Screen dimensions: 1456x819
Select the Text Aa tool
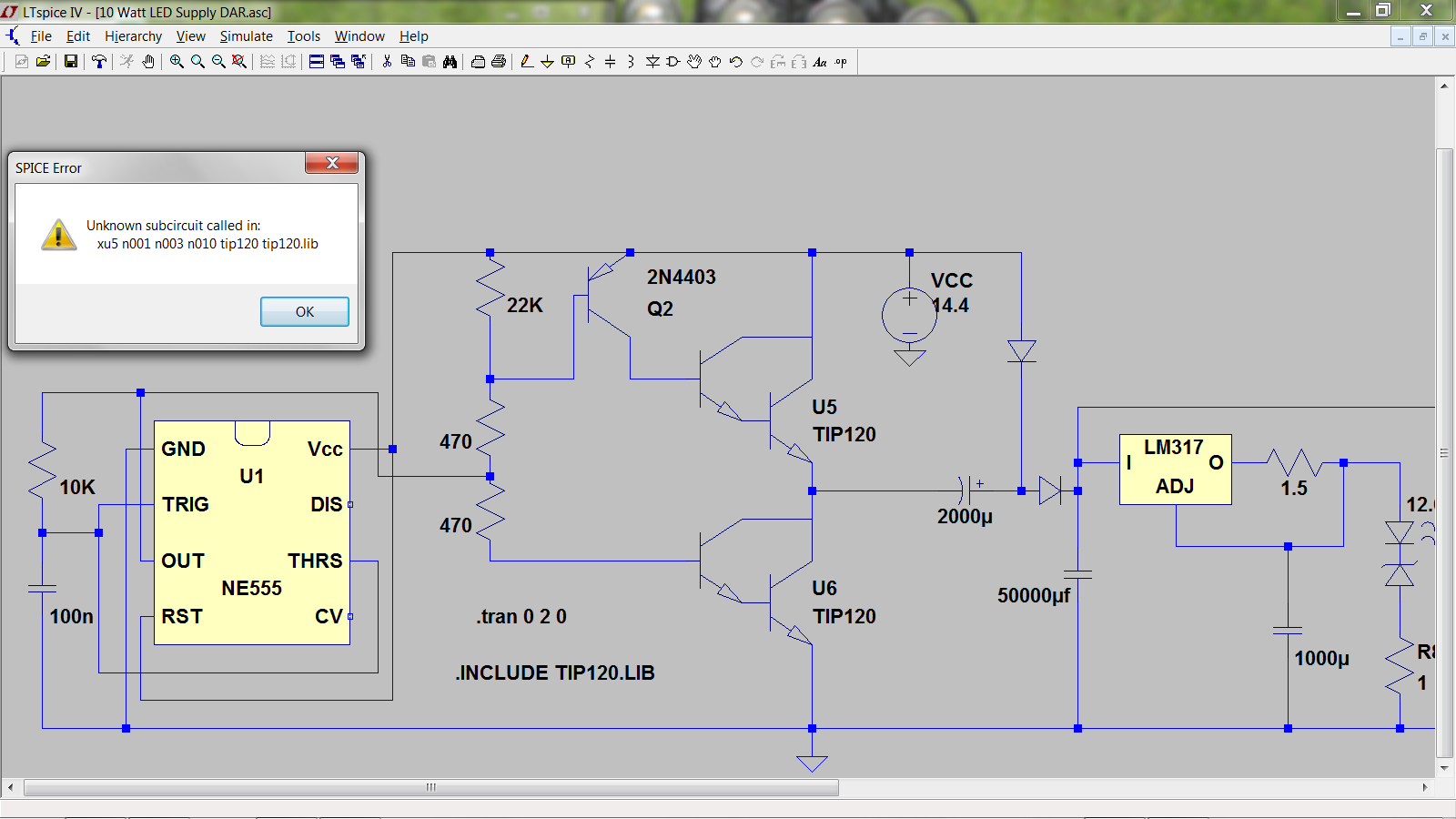point(820,62)
